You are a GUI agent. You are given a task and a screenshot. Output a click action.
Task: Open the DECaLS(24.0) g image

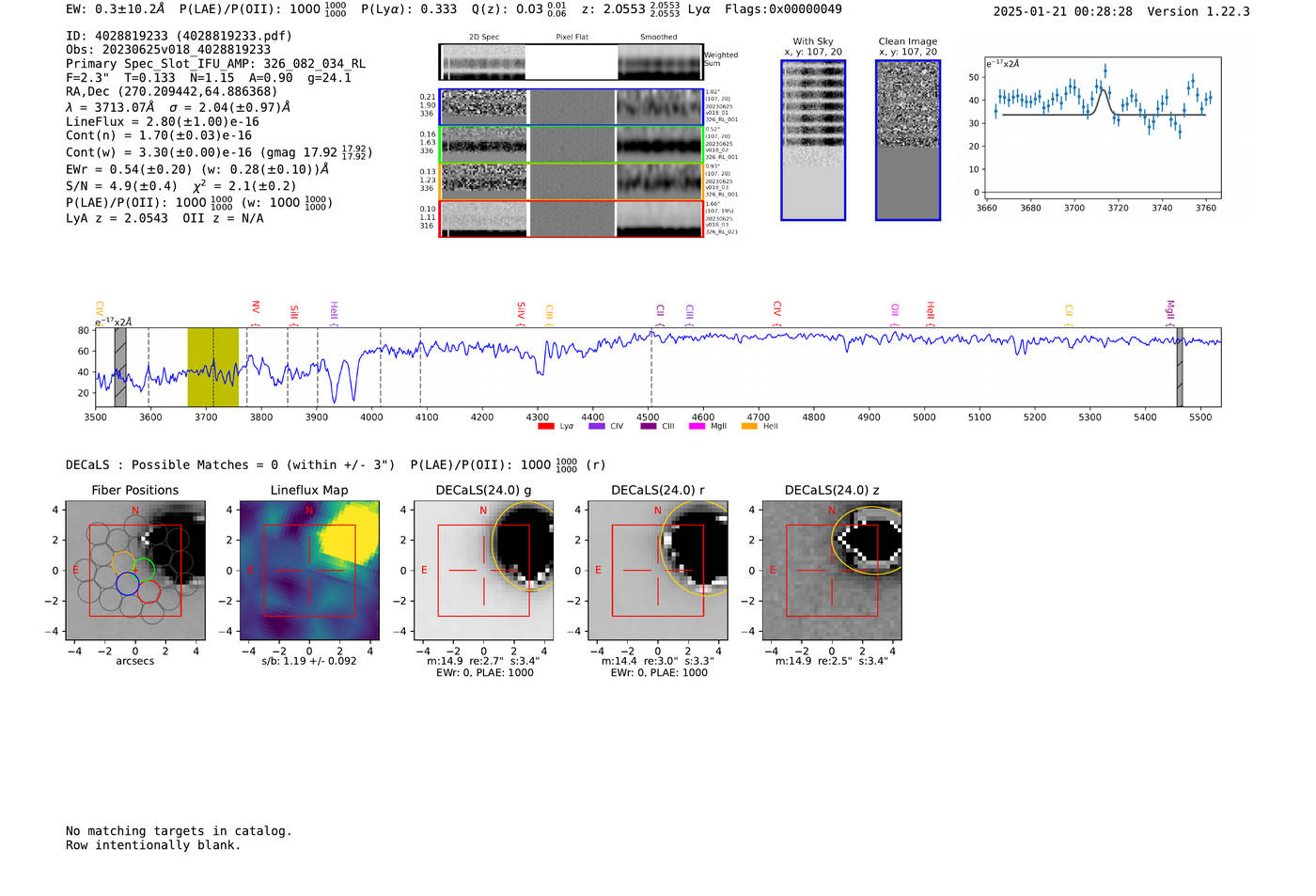pos(483,570)
